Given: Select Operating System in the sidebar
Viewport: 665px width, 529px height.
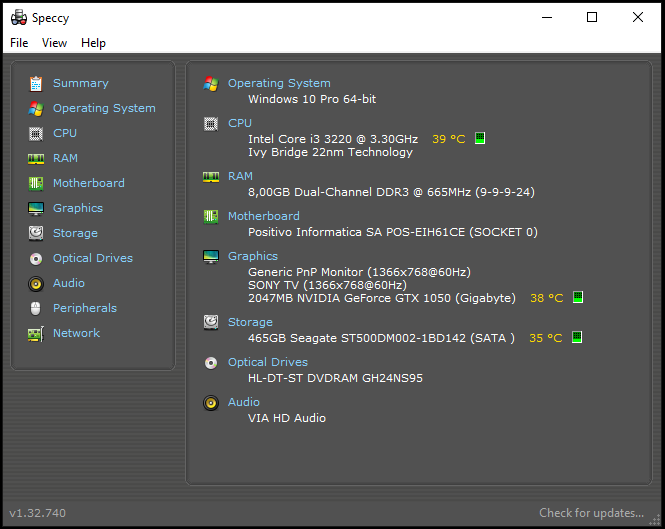Looking at the screenshot, I should 104,109.
